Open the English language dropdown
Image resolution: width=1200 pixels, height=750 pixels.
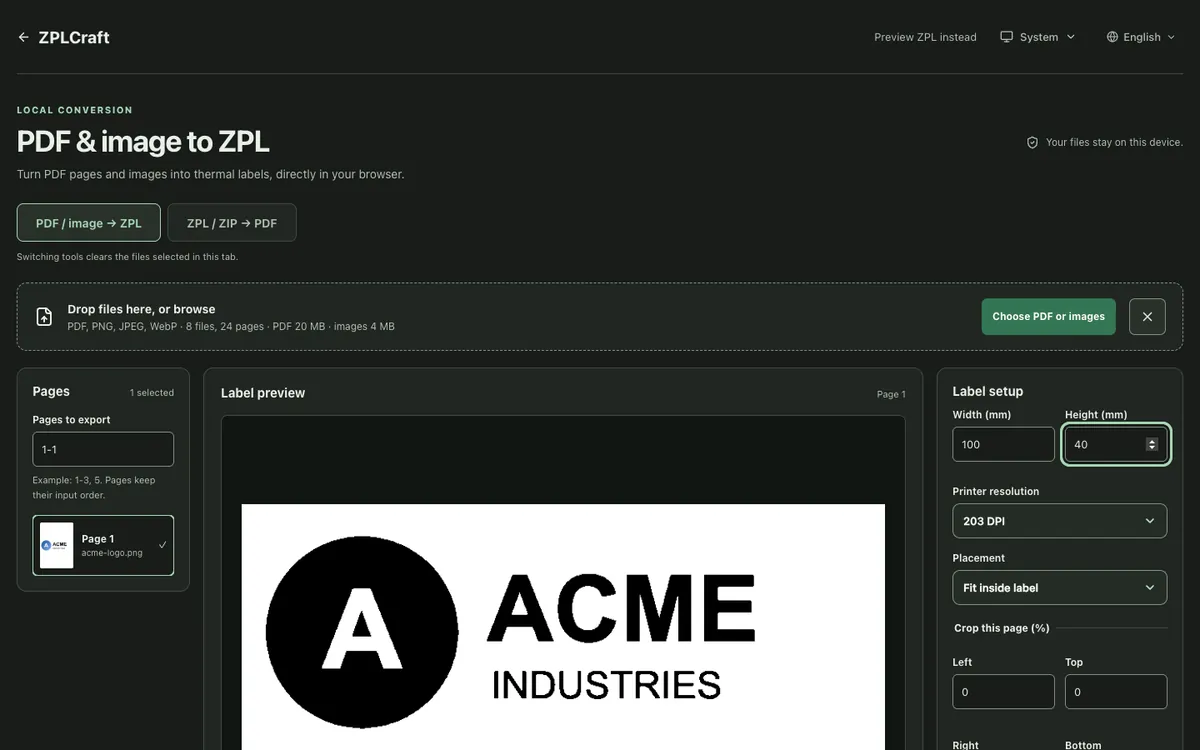[1141, 37]
